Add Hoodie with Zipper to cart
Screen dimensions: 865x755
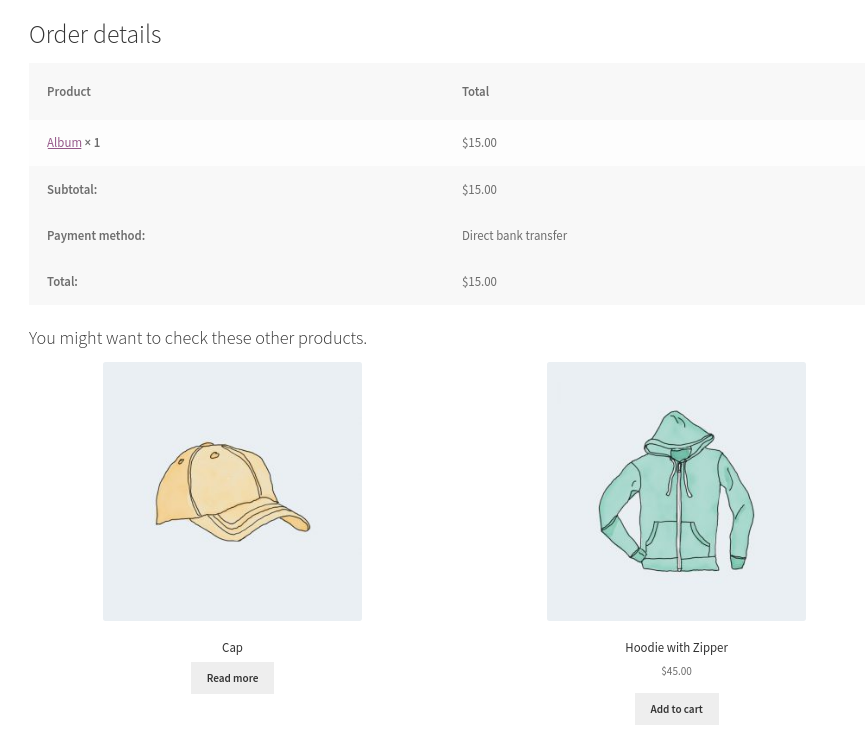tap(676, 709)
